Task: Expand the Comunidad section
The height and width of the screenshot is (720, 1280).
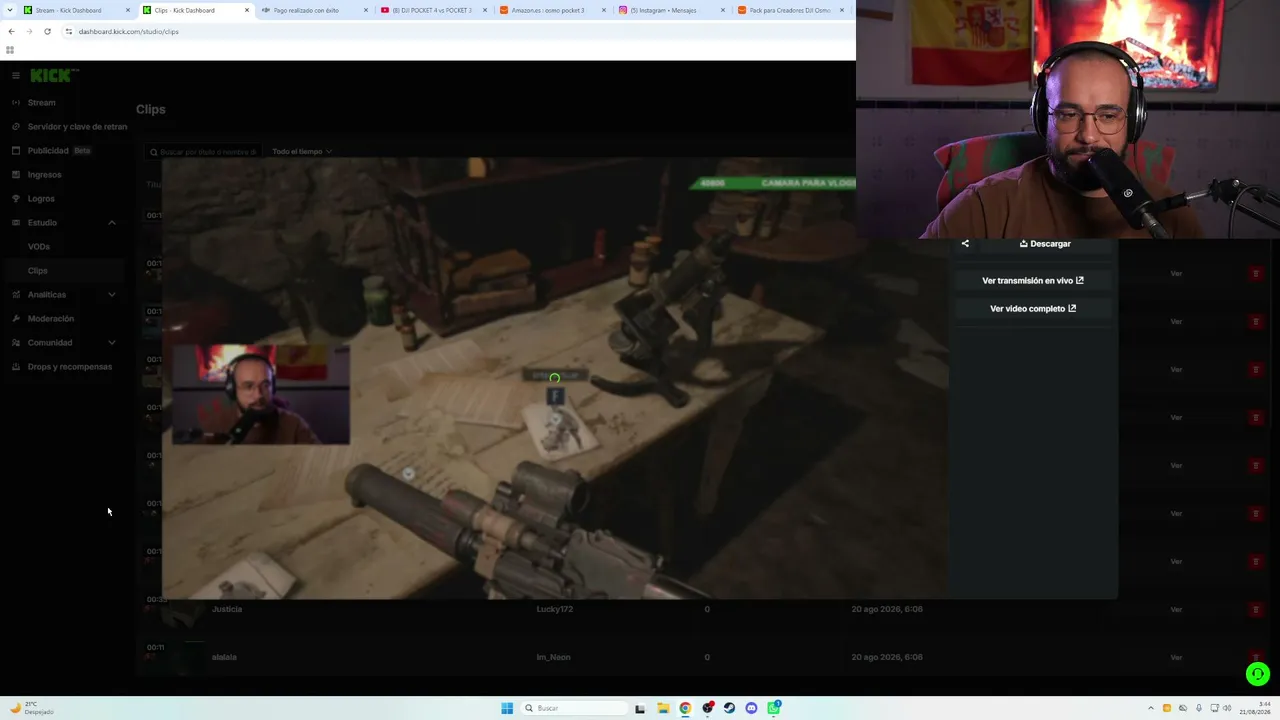Action: tap(111, 343)
